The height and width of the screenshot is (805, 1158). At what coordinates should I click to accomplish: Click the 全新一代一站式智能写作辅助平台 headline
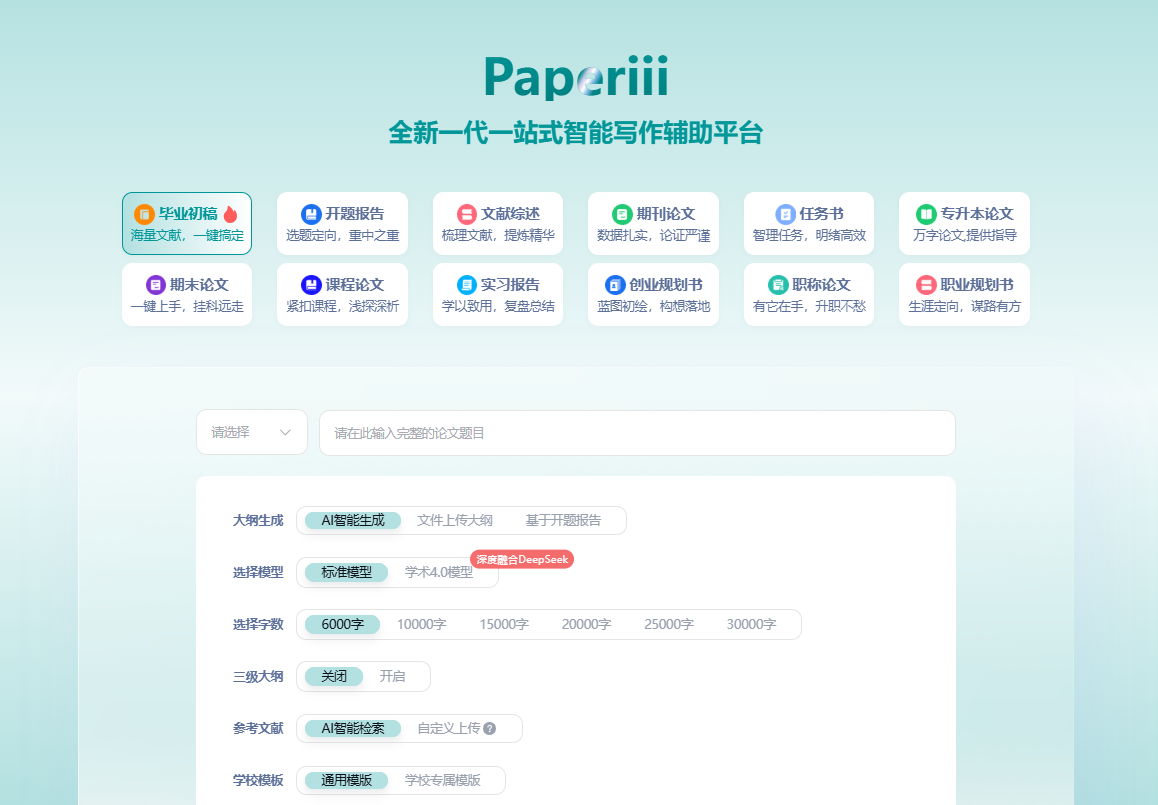click(x=576, y=133)
